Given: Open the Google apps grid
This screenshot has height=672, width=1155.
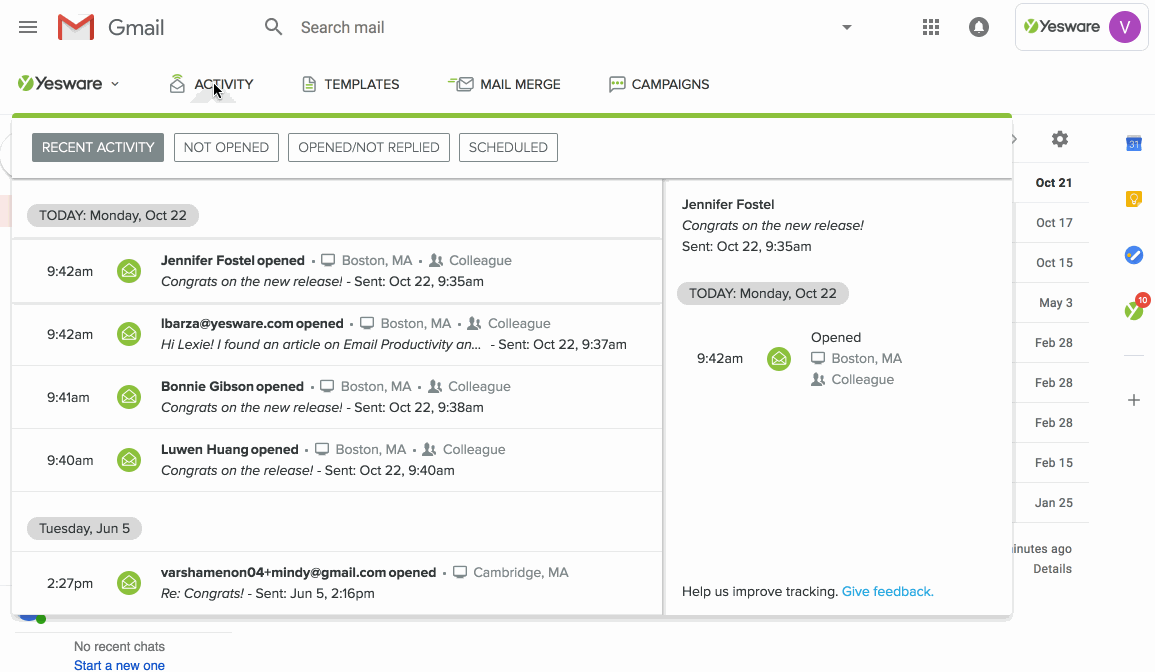Looking at the screenshot, I should point(931,27).
